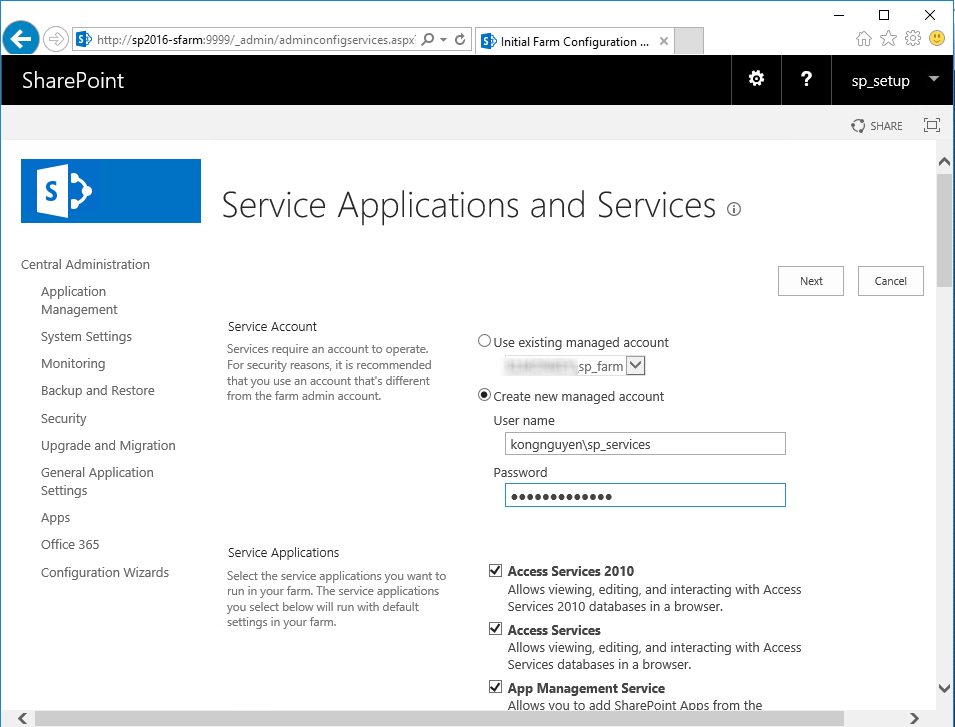
Task: Open Central Administration link
Action: (x=85, y=264)
